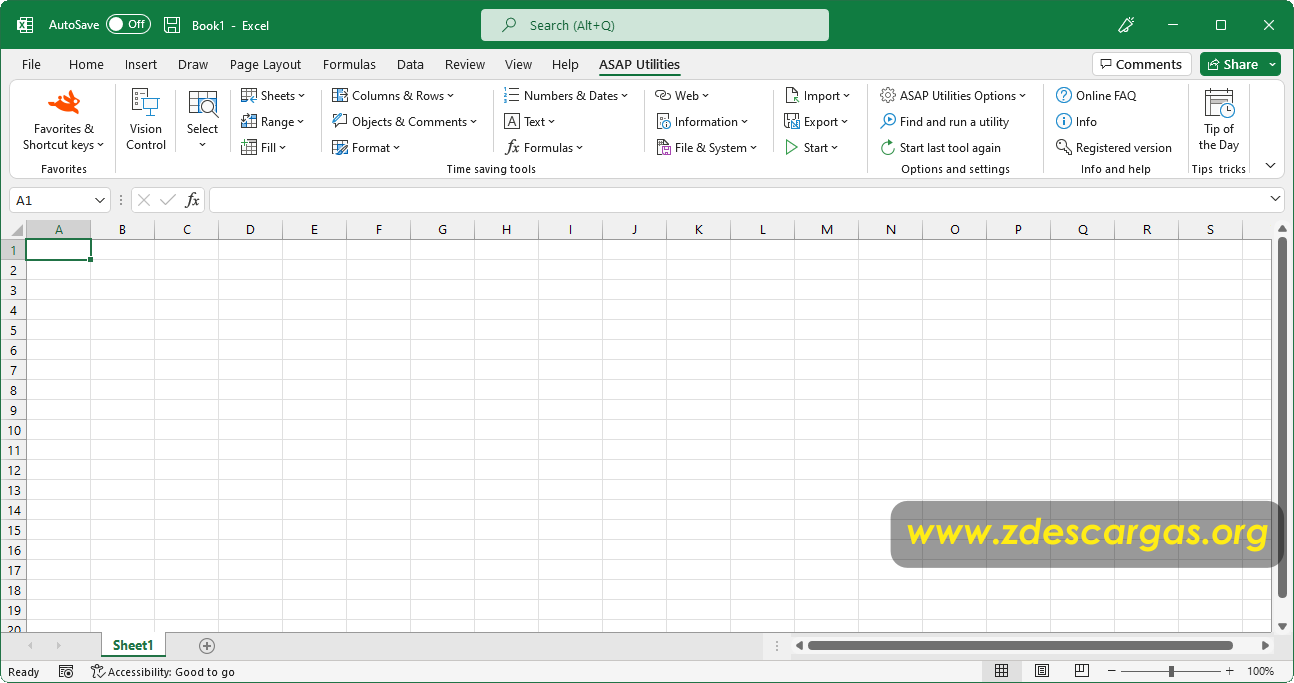Switch to the Review tab
The width and height of the screenshot is (1294, 683).
[465, 65]
